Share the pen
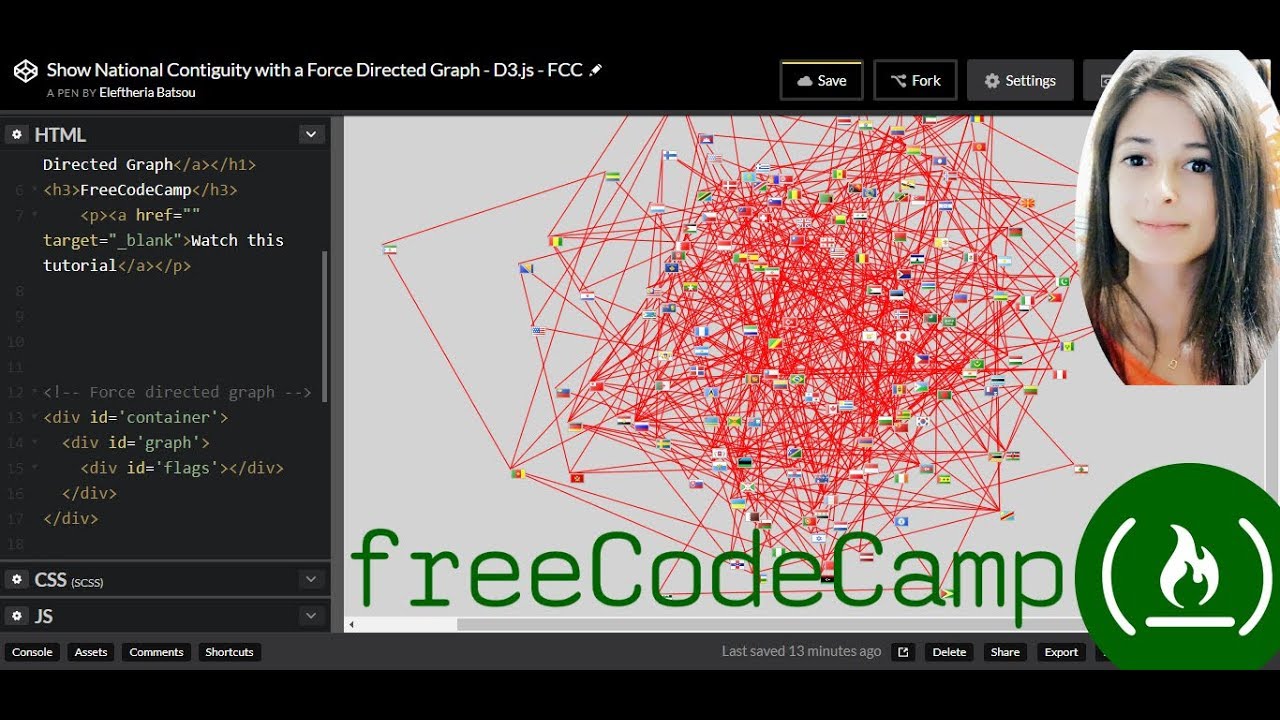The image size is (1280, 720). click(x=1005, y=652)
